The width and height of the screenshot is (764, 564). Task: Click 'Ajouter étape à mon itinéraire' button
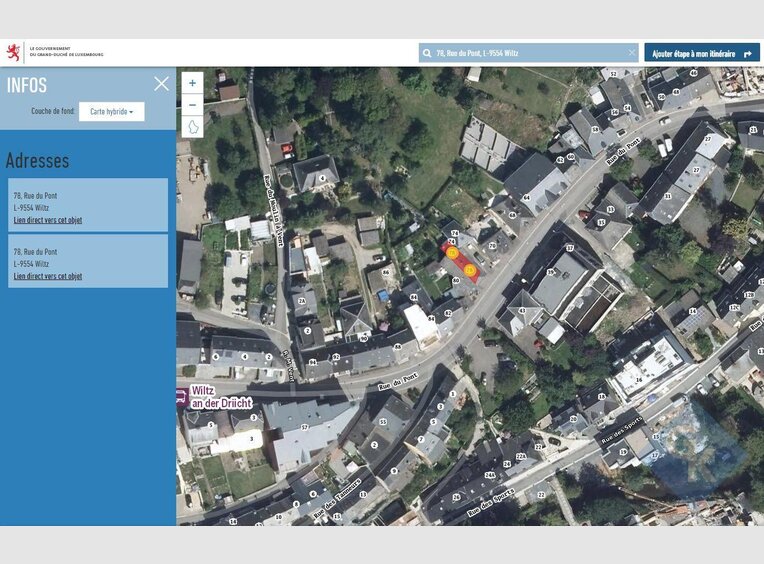tap(700, 53)
